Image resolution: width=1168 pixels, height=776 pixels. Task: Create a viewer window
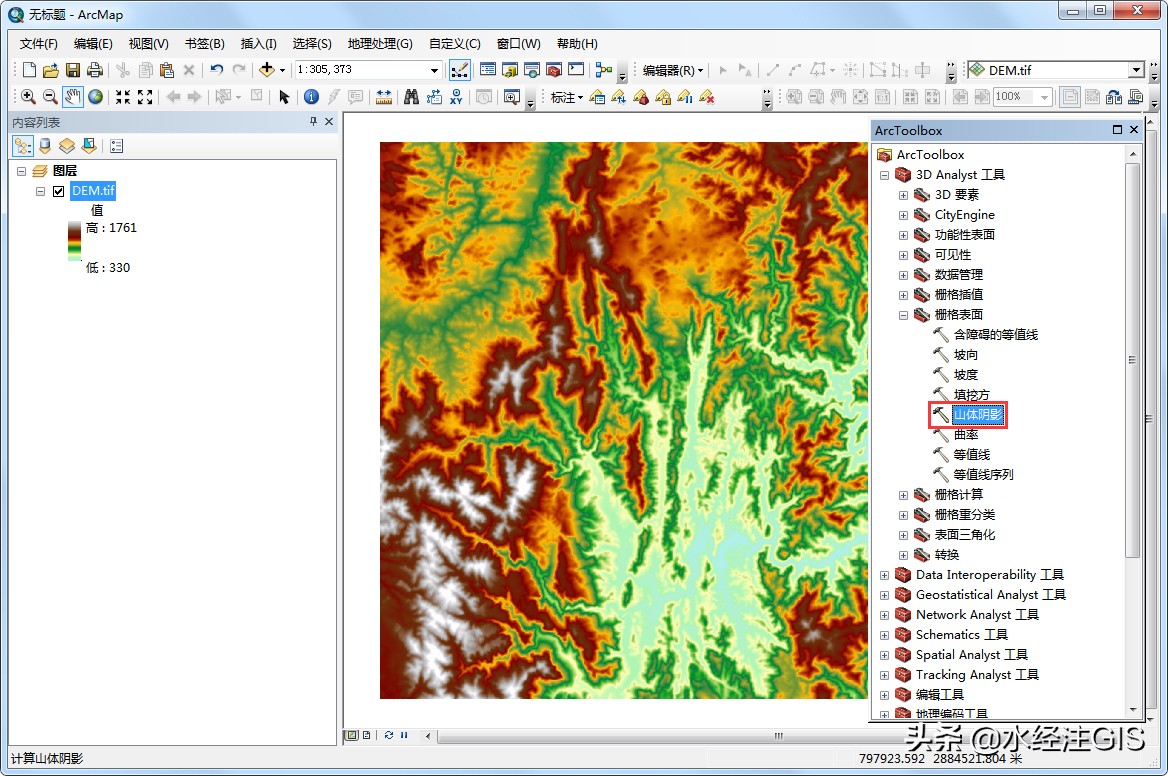(x=512, y=97)
